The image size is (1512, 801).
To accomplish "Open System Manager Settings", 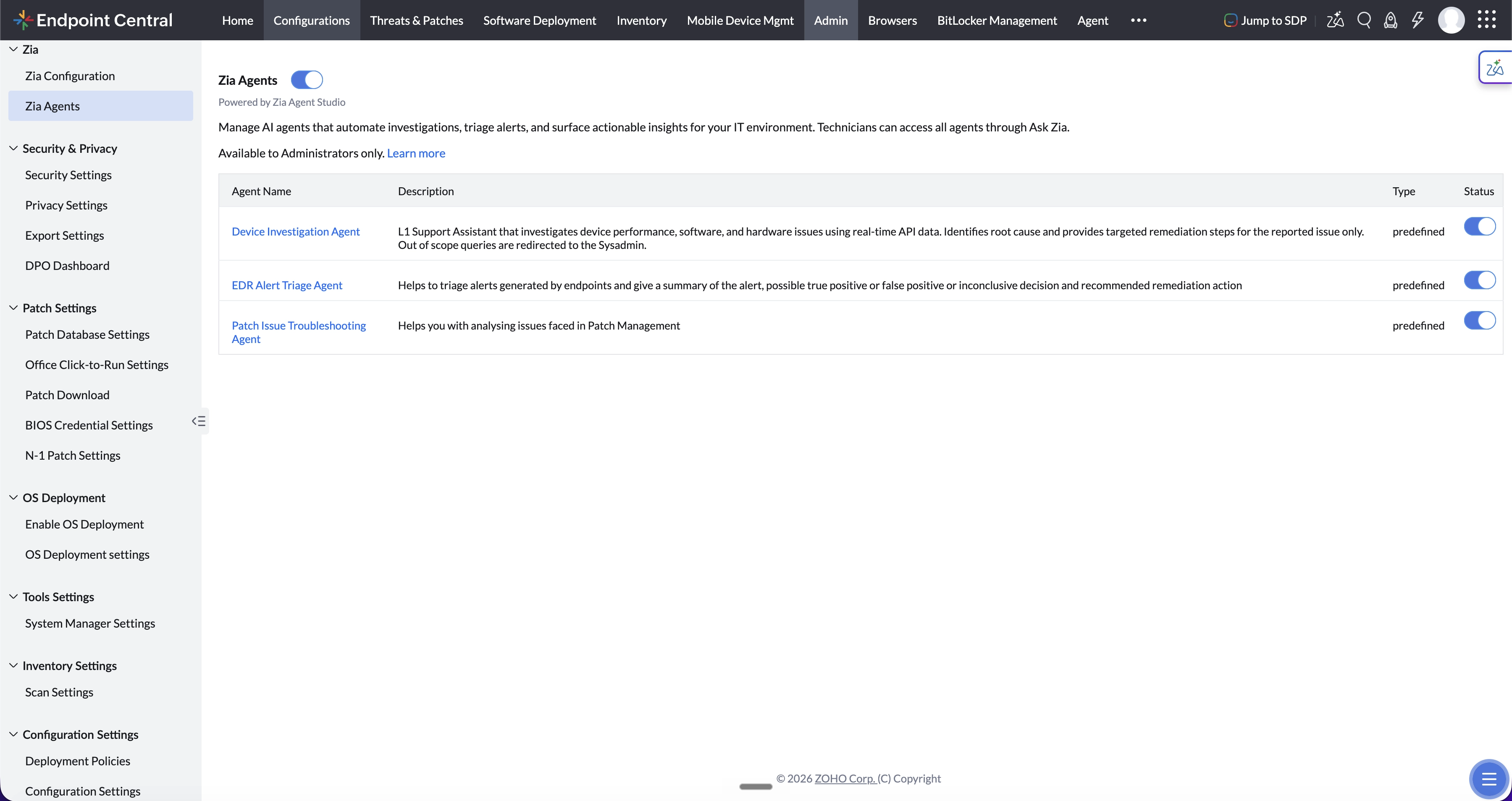I will pyautogui.click(x=100, y=623).
